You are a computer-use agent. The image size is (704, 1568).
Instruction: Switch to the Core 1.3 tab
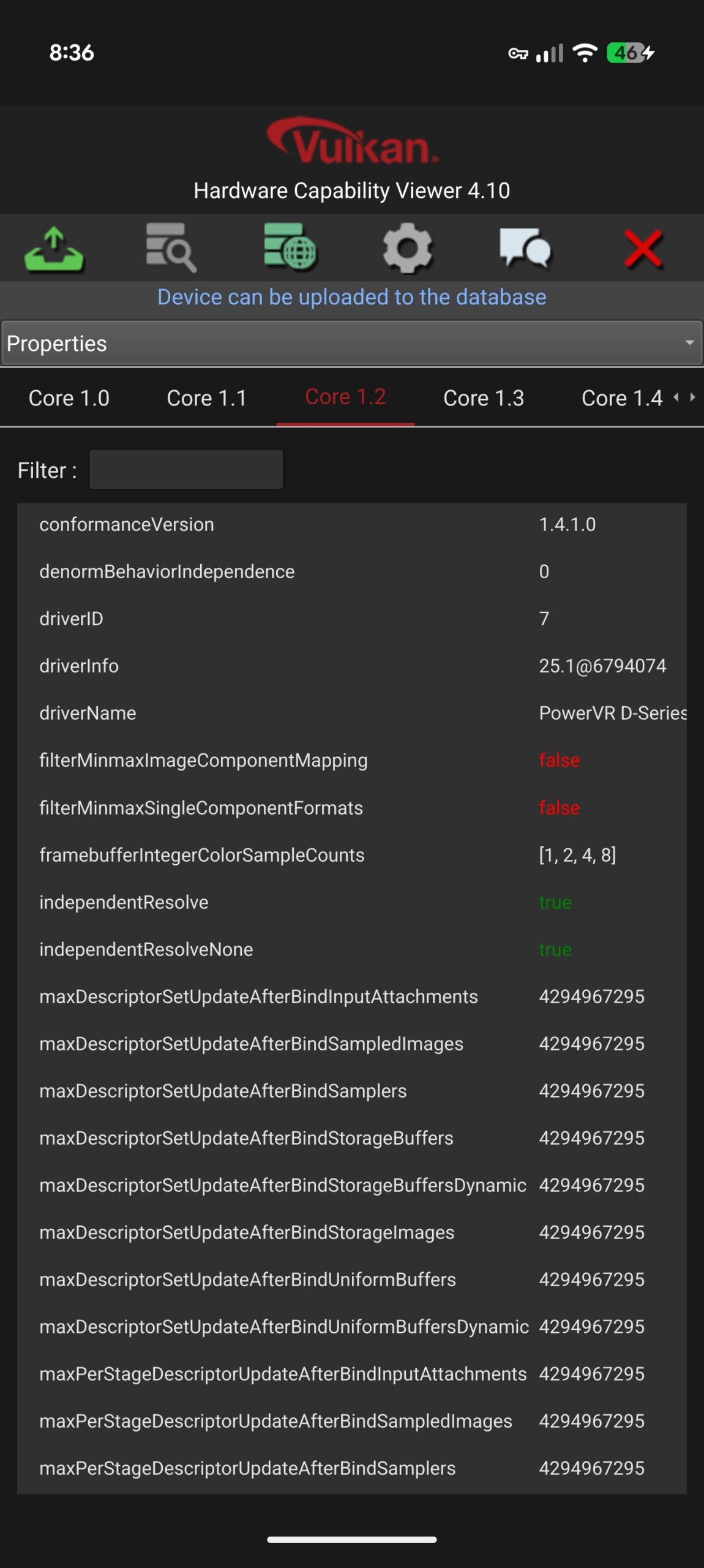(484, 398)
